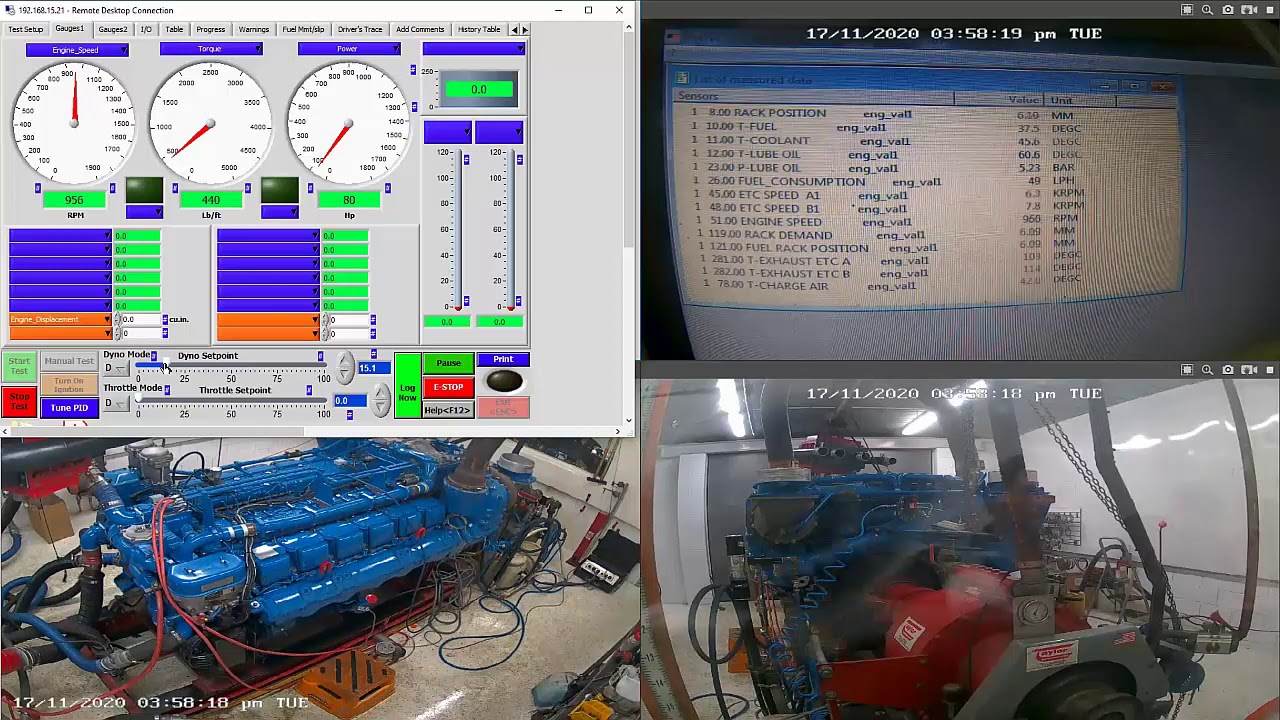Open the Add Comments tab

point(420,29)
